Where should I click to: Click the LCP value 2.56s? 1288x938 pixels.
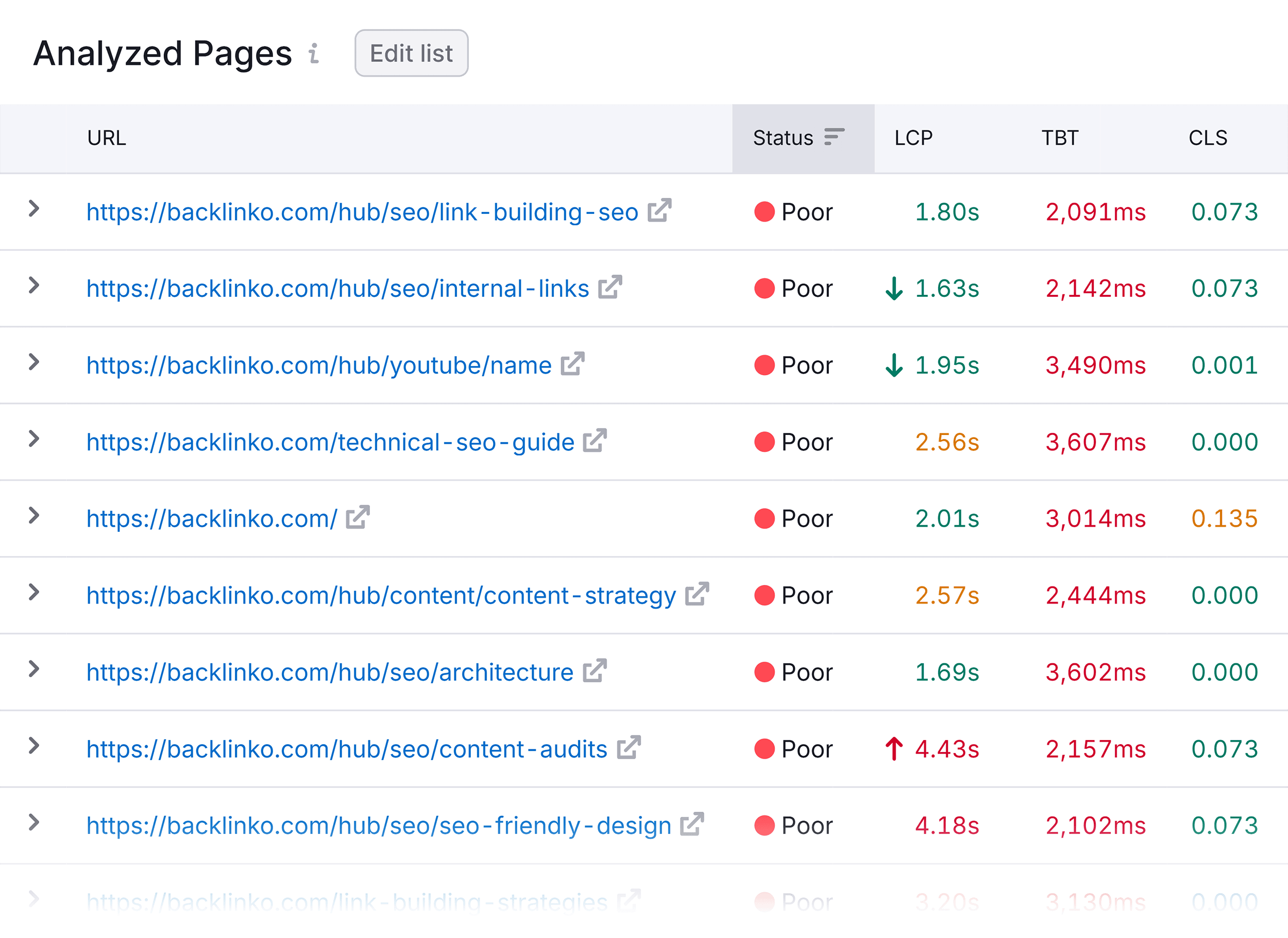pos(947,442)
